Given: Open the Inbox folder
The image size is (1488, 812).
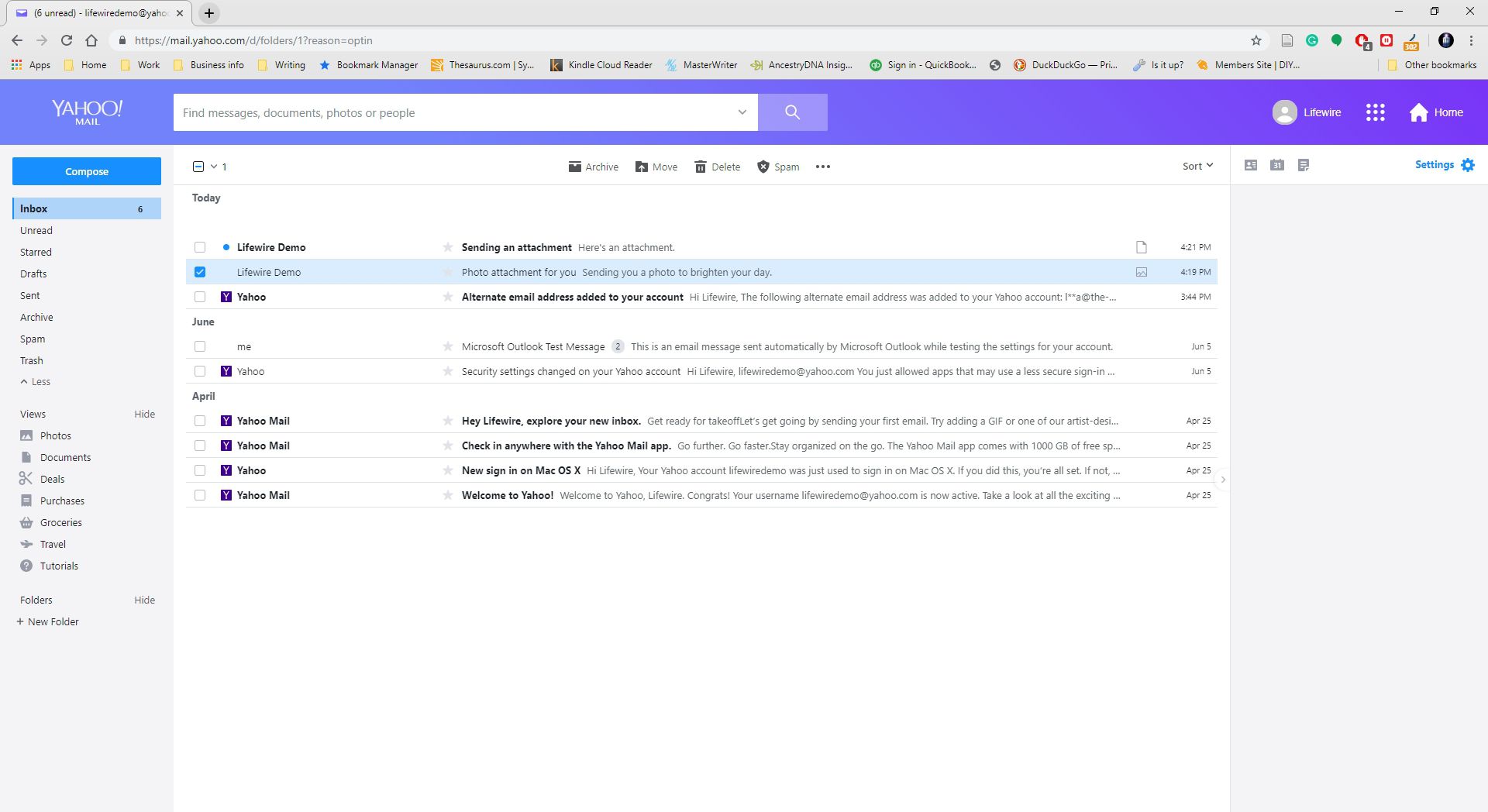Looking at the screenshot, I should pyautogui.click(x=87, y=208).
